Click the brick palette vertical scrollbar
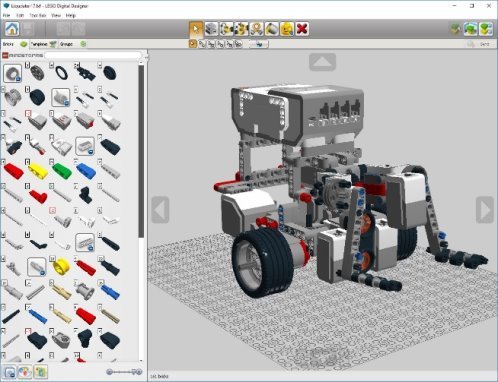Viewport: 498px width, 382px height. click(x=141, y=152)
